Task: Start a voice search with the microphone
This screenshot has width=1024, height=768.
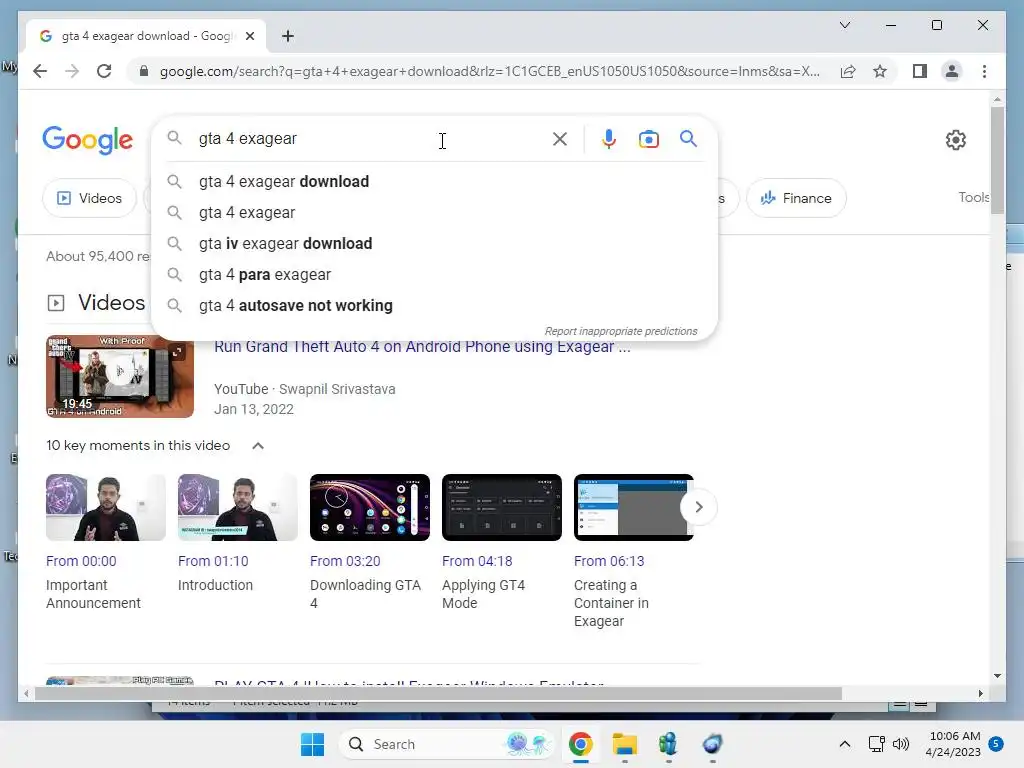Action: pos(609,139)
